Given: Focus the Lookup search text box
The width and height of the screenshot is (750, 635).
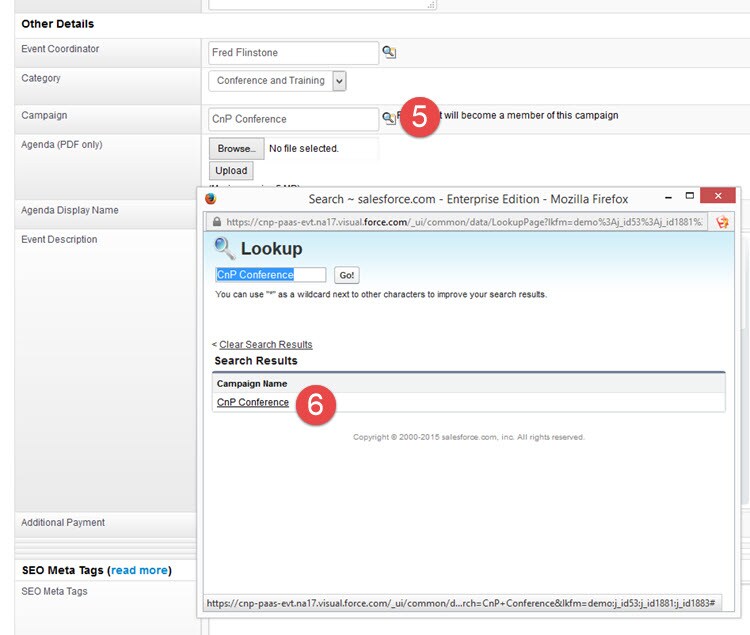Looking at the screenshot, I should click(x=271, y=274).
